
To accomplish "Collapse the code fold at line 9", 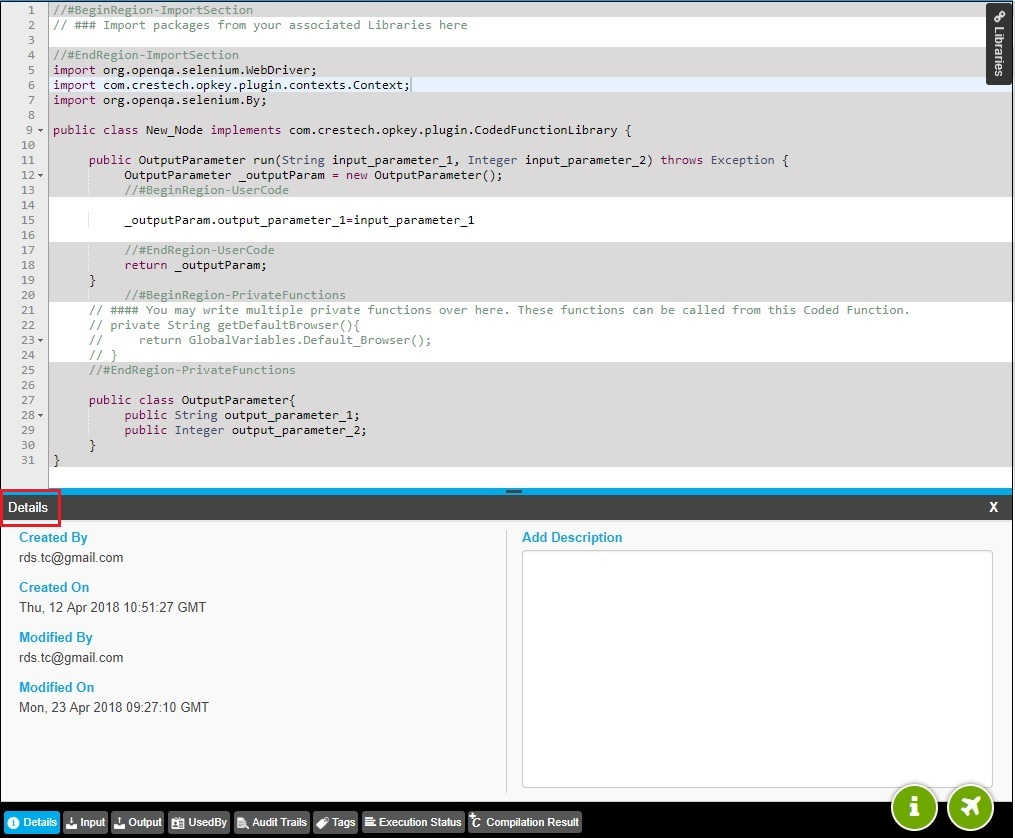I will click(40, 130).
